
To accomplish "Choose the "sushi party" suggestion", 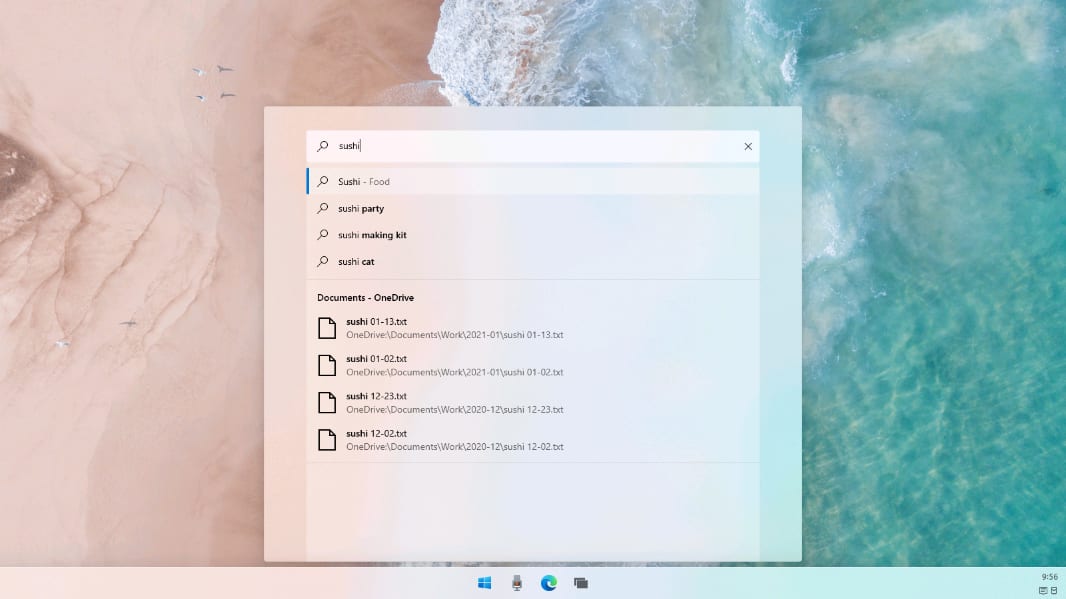I will coord(361,209).
